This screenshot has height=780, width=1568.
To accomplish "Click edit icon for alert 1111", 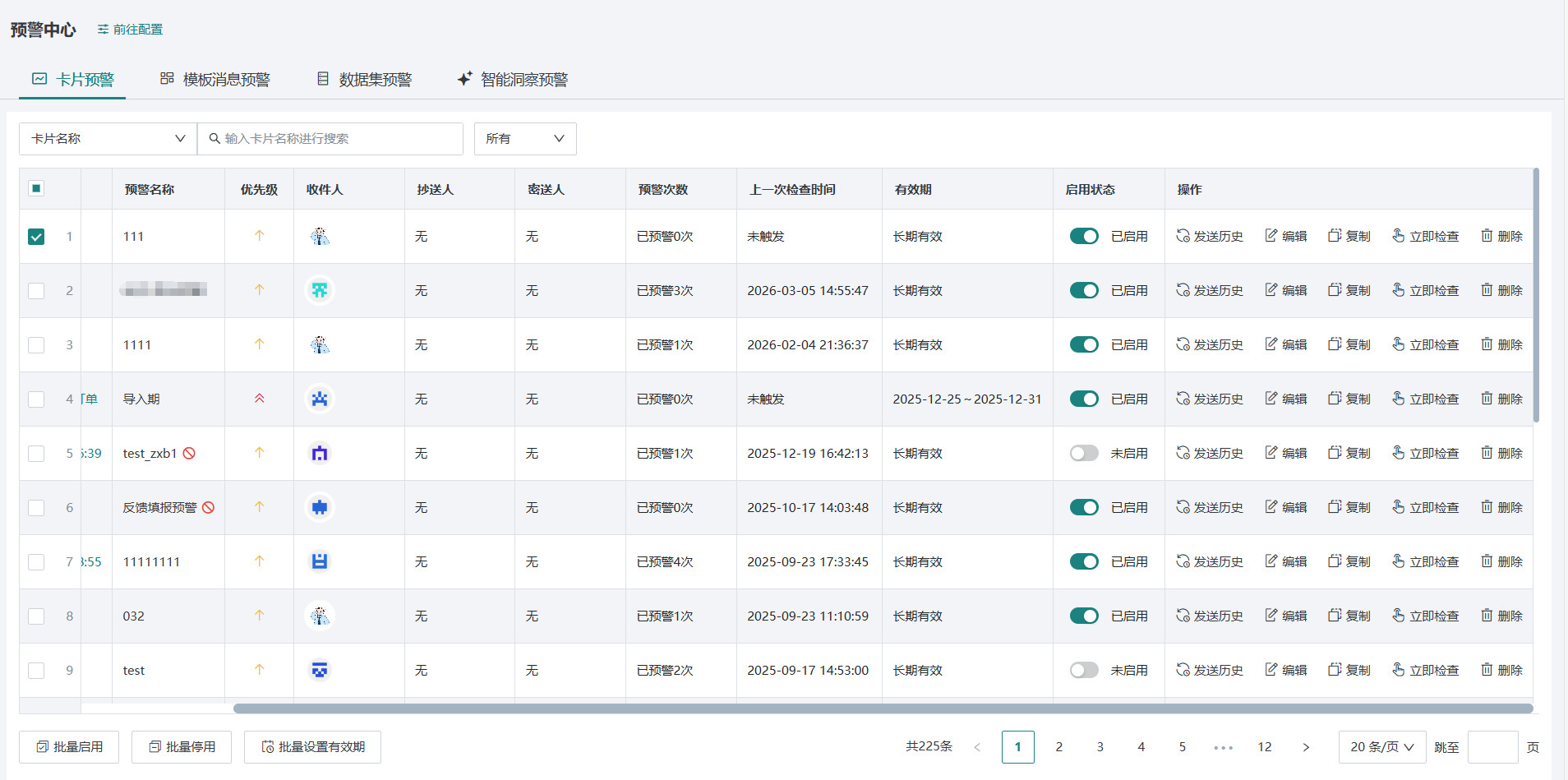I will coord(1271,344).
